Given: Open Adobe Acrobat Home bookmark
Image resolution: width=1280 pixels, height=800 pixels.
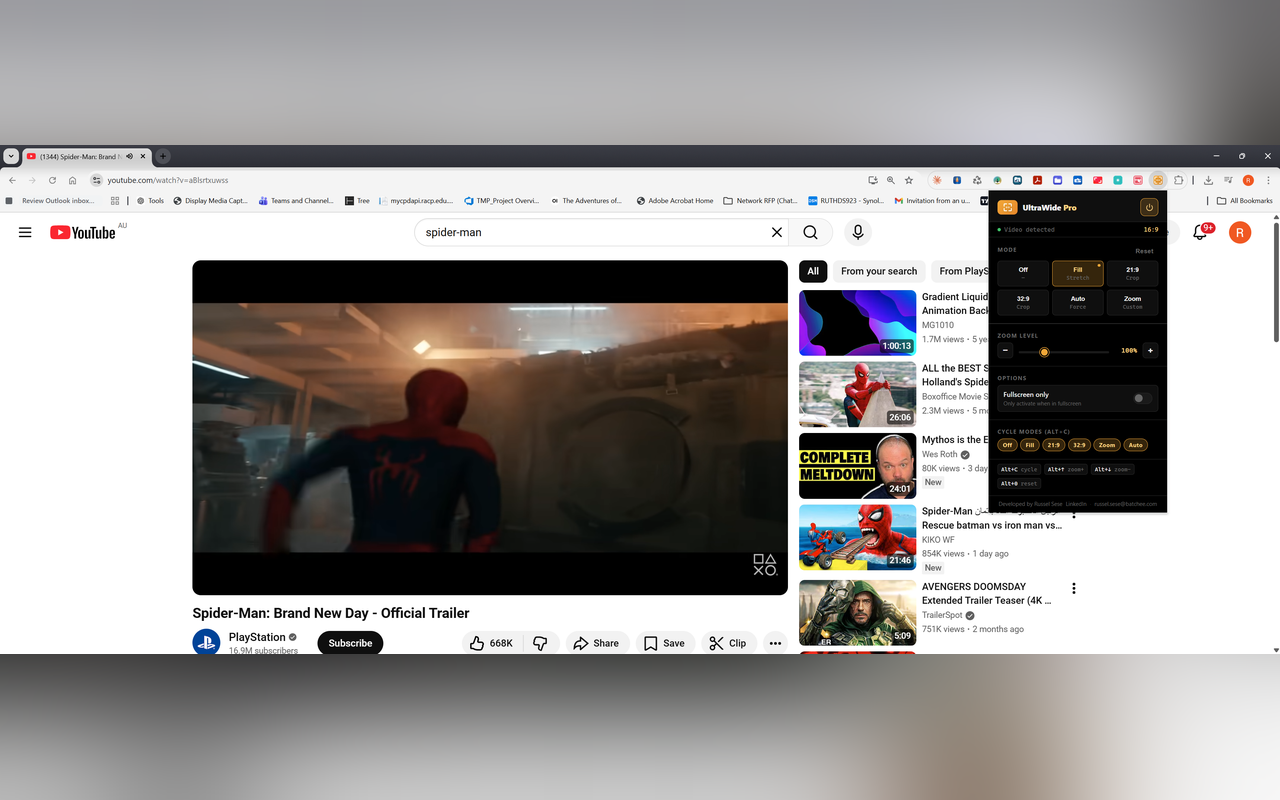Looking at the screenshot, I should pyautogui.click(x=675, y=201).
